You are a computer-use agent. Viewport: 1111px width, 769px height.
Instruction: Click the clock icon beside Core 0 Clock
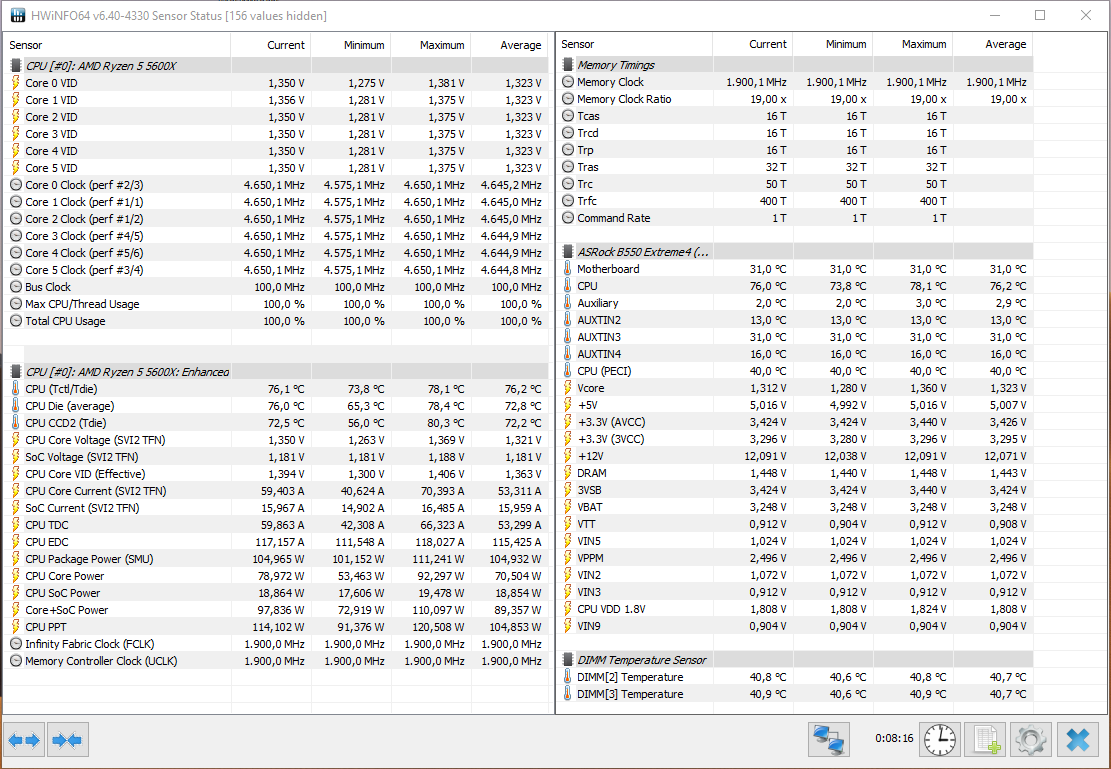(16, 185)
